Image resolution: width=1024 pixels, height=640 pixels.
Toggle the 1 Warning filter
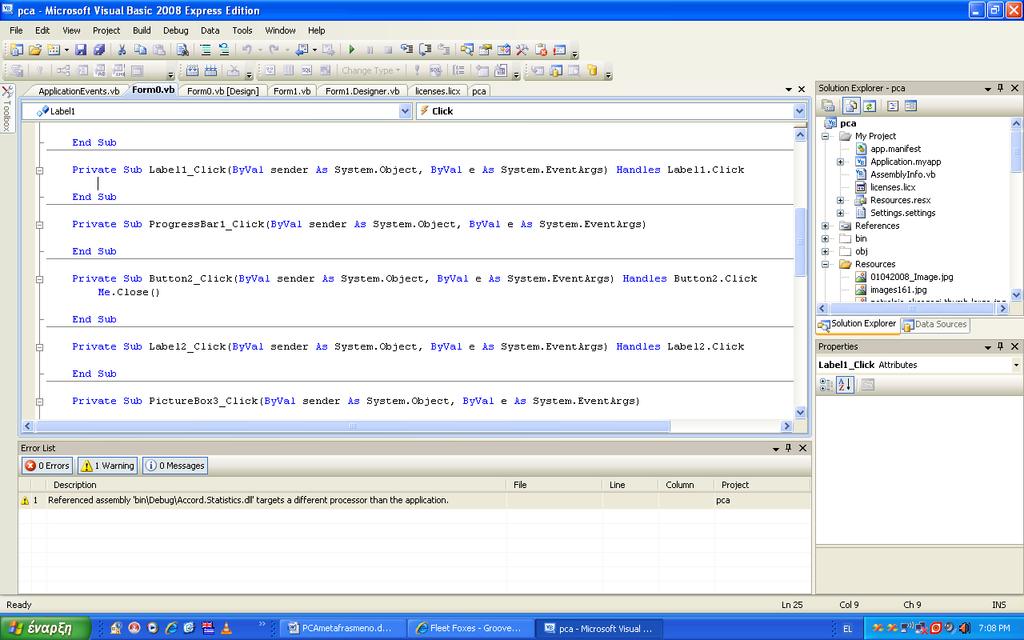coord(108,466)
